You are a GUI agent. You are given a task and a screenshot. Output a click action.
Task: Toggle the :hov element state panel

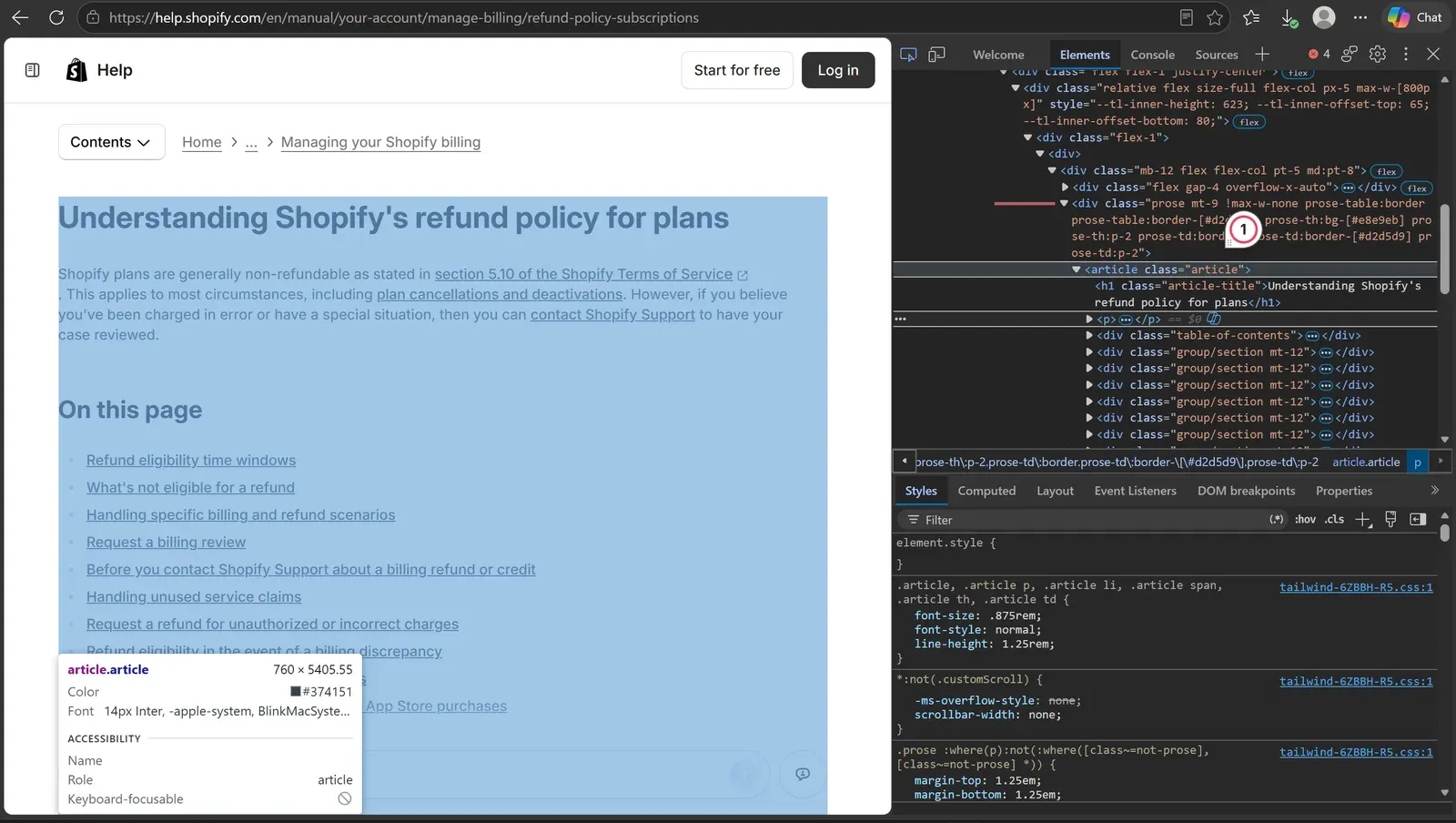1305,520
